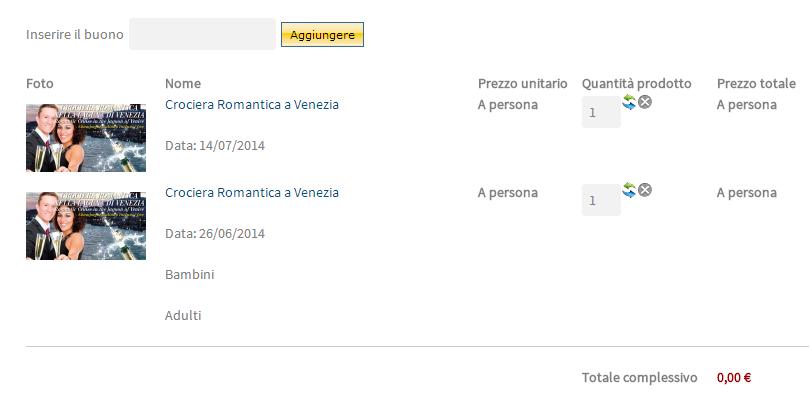Screen dimensions: 811x400
Task: Click refresh quantity icon for 14/07/2014 cruise
Action: tap(629, 101)
